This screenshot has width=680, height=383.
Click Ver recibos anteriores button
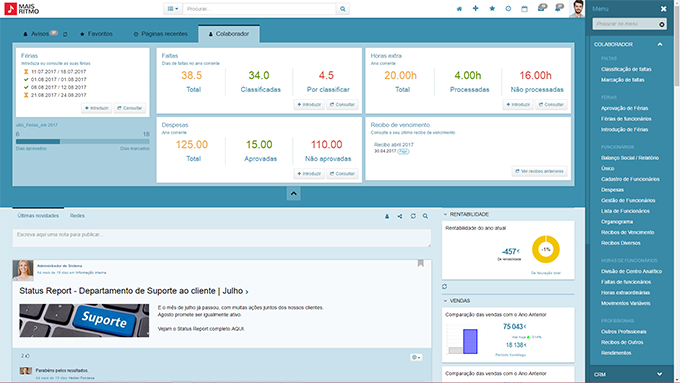tap(539, 171)
